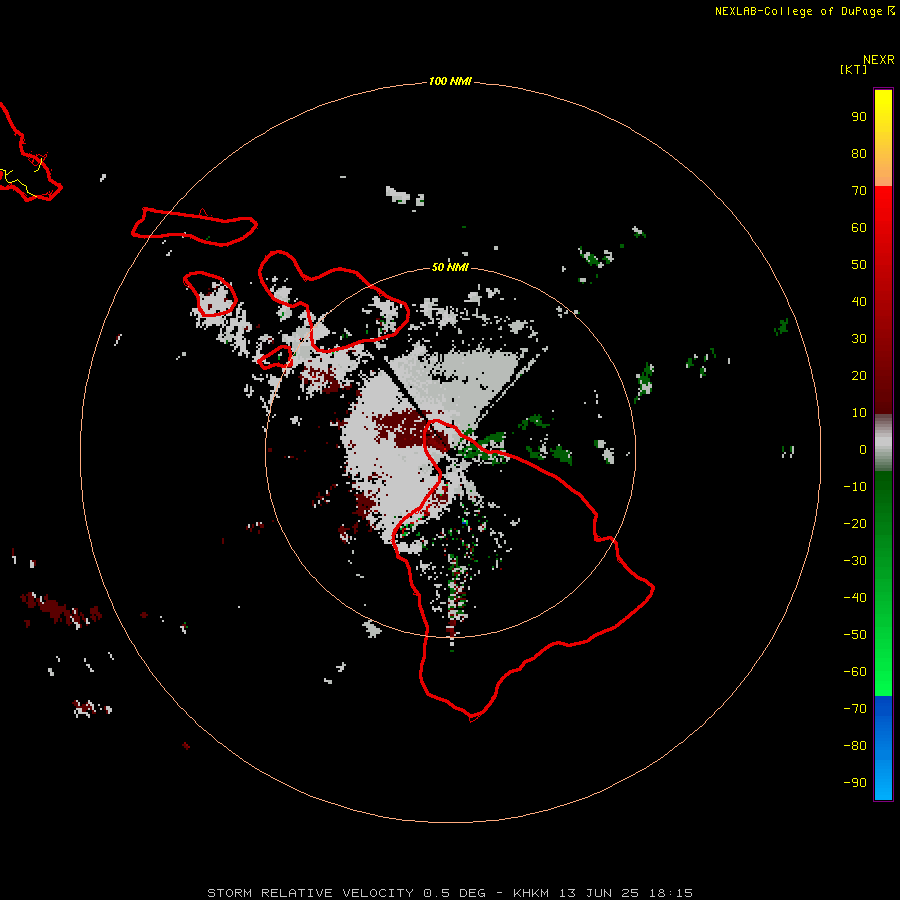Click the storm relative velocity caption text
The width and height of the screenshot is (900, 900).
pos(450,893)
